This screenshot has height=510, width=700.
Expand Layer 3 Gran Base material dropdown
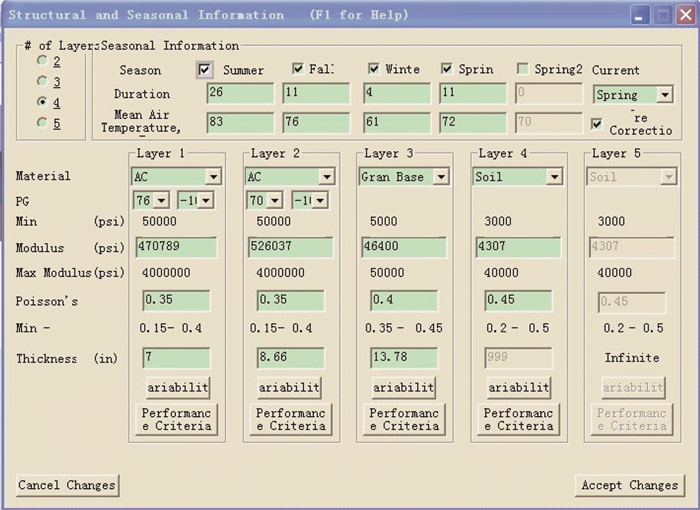pos(440,177)
